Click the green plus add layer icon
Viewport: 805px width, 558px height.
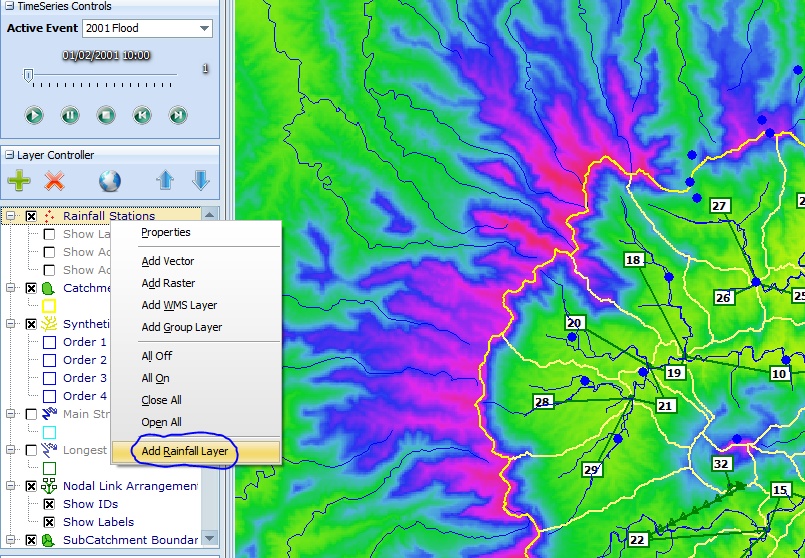[19, 181]
